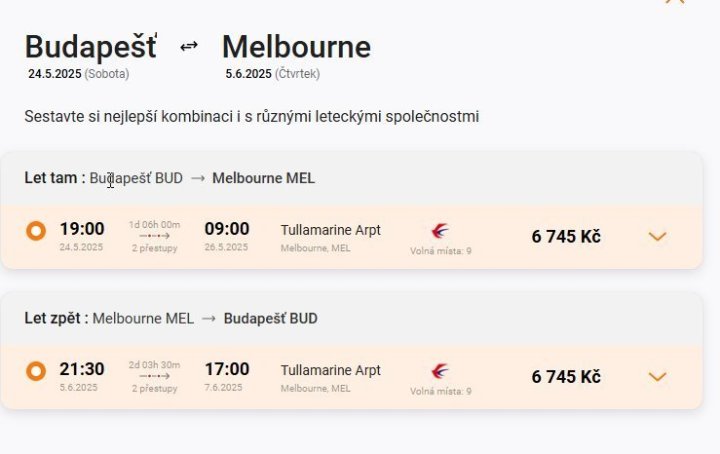Select the 19:00 outbound flight radio button
Viewport: 720px width, 454px height.
(36, 231)
